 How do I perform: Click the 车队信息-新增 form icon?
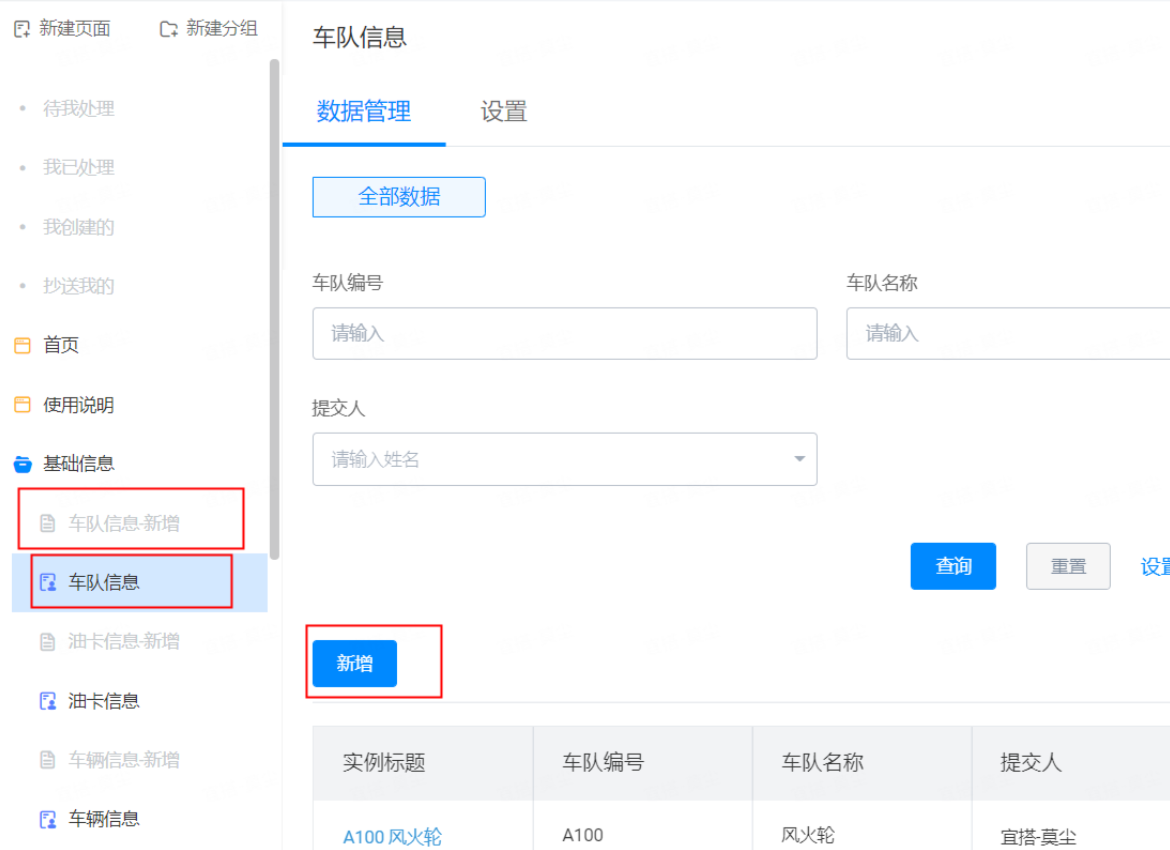coord(48,523)
